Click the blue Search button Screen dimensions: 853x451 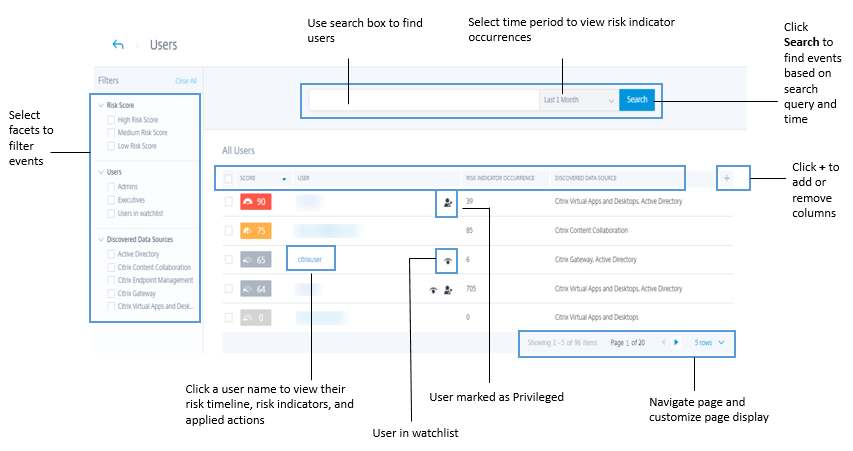(637, 100)
